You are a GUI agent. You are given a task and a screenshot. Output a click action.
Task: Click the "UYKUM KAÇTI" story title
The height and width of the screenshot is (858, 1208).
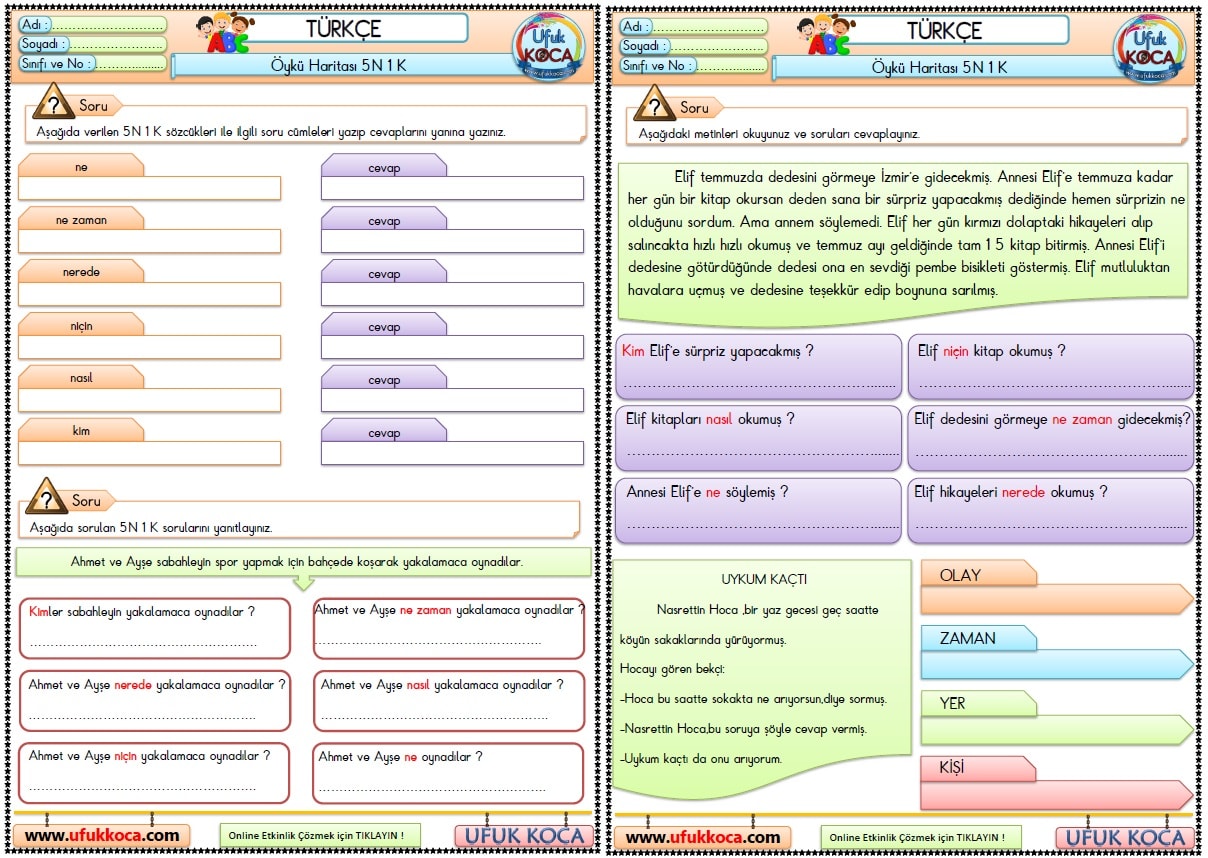[764, 579]
